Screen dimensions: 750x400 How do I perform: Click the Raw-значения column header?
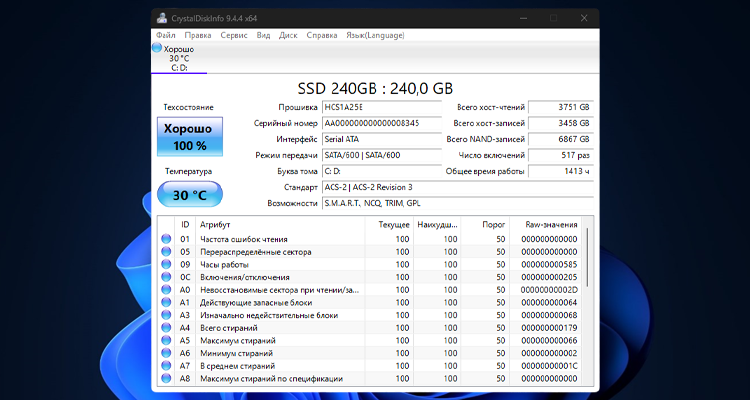(546, 224)
